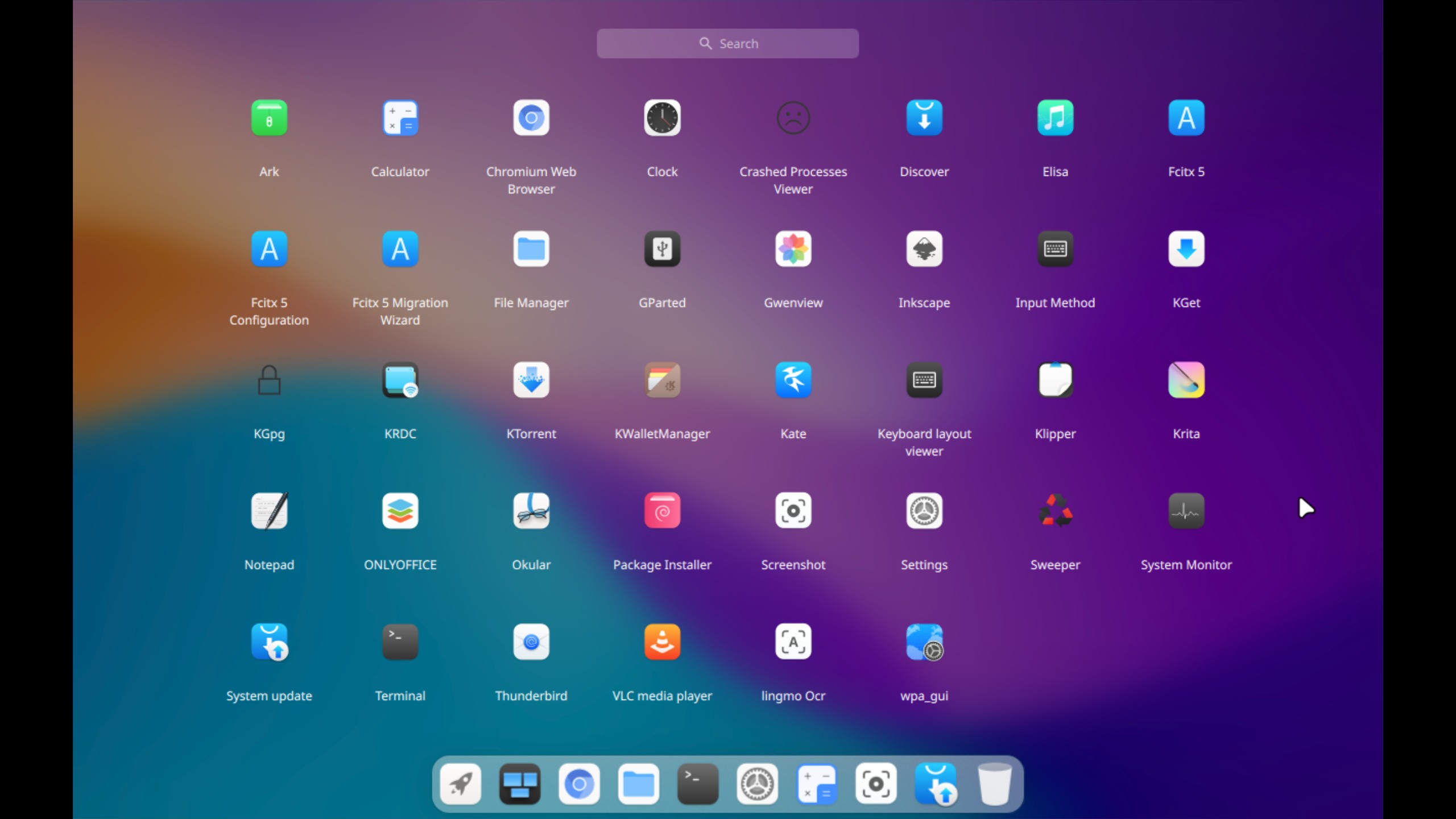The height and width of the screenshot is (819, 1456).
Task: Open Elisa music player
Action: [1055, 118]
